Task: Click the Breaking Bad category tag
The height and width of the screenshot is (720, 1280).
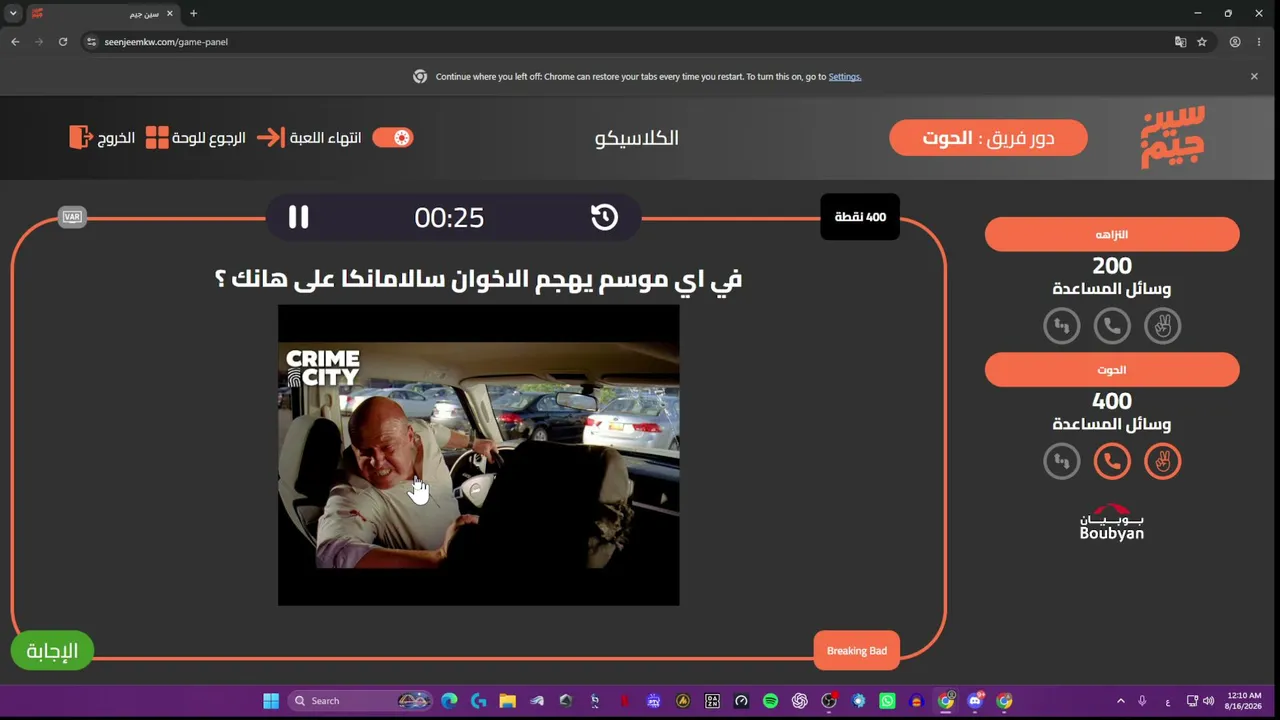Action: coord(857,651)
